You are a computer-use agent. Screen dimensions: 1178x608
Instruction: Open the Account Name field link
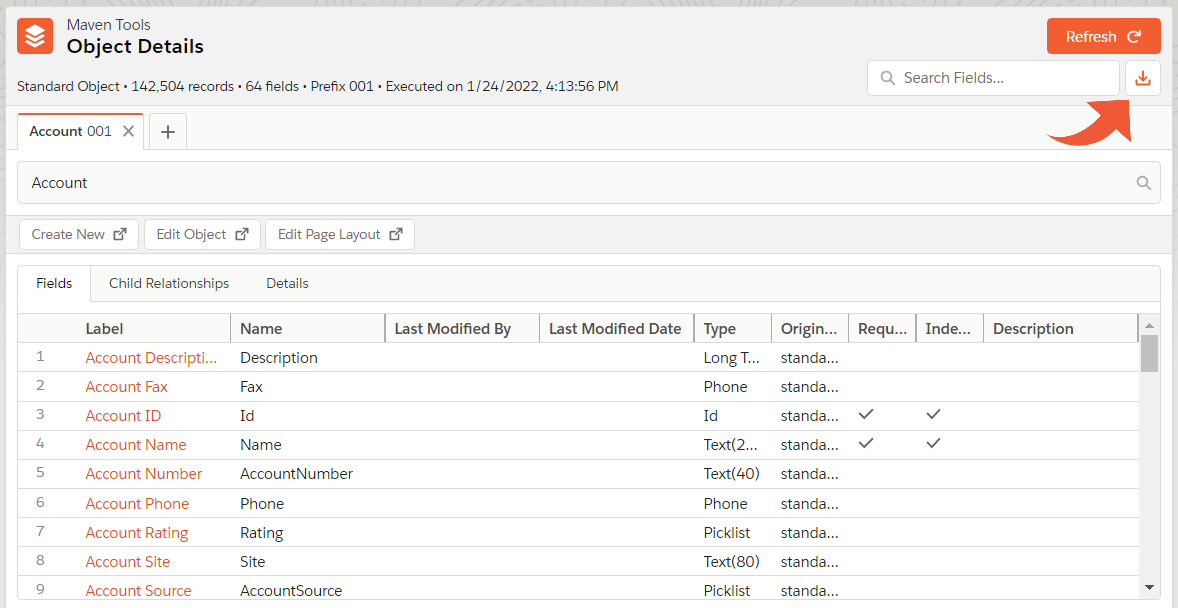(136, 445)
